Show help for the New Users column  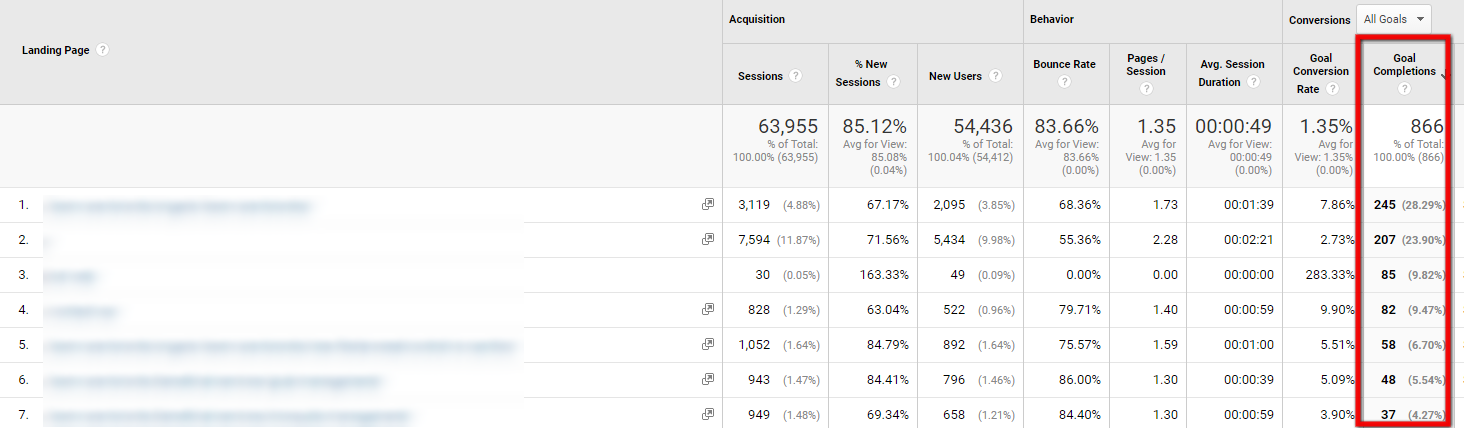(995, 76)
